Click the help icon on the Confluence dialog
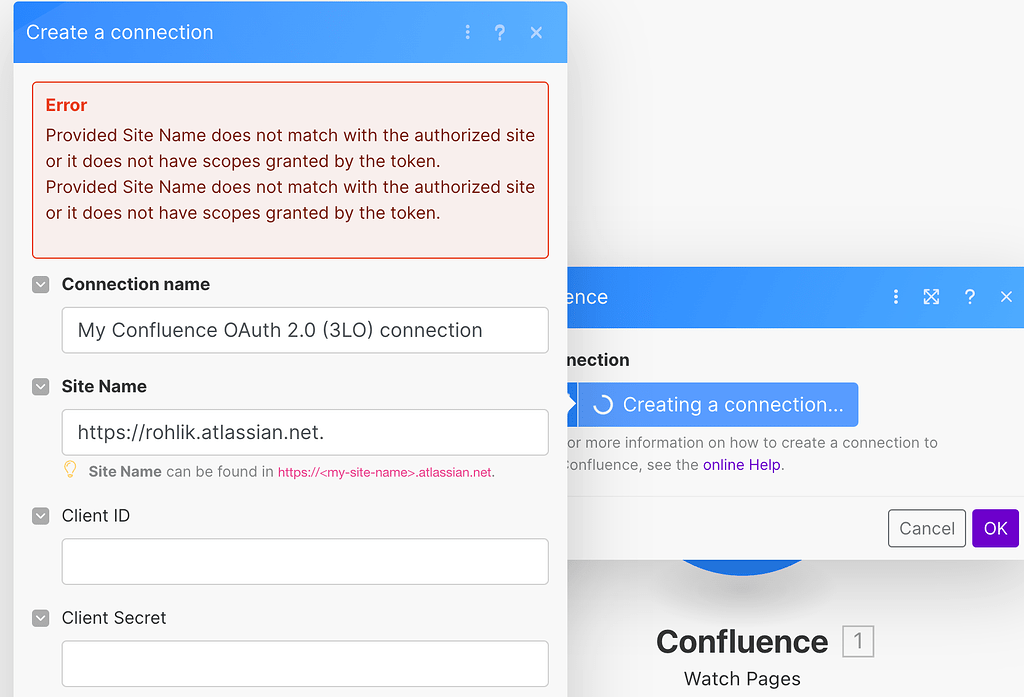The image size is (1024, 697). [x=968, y=297]
